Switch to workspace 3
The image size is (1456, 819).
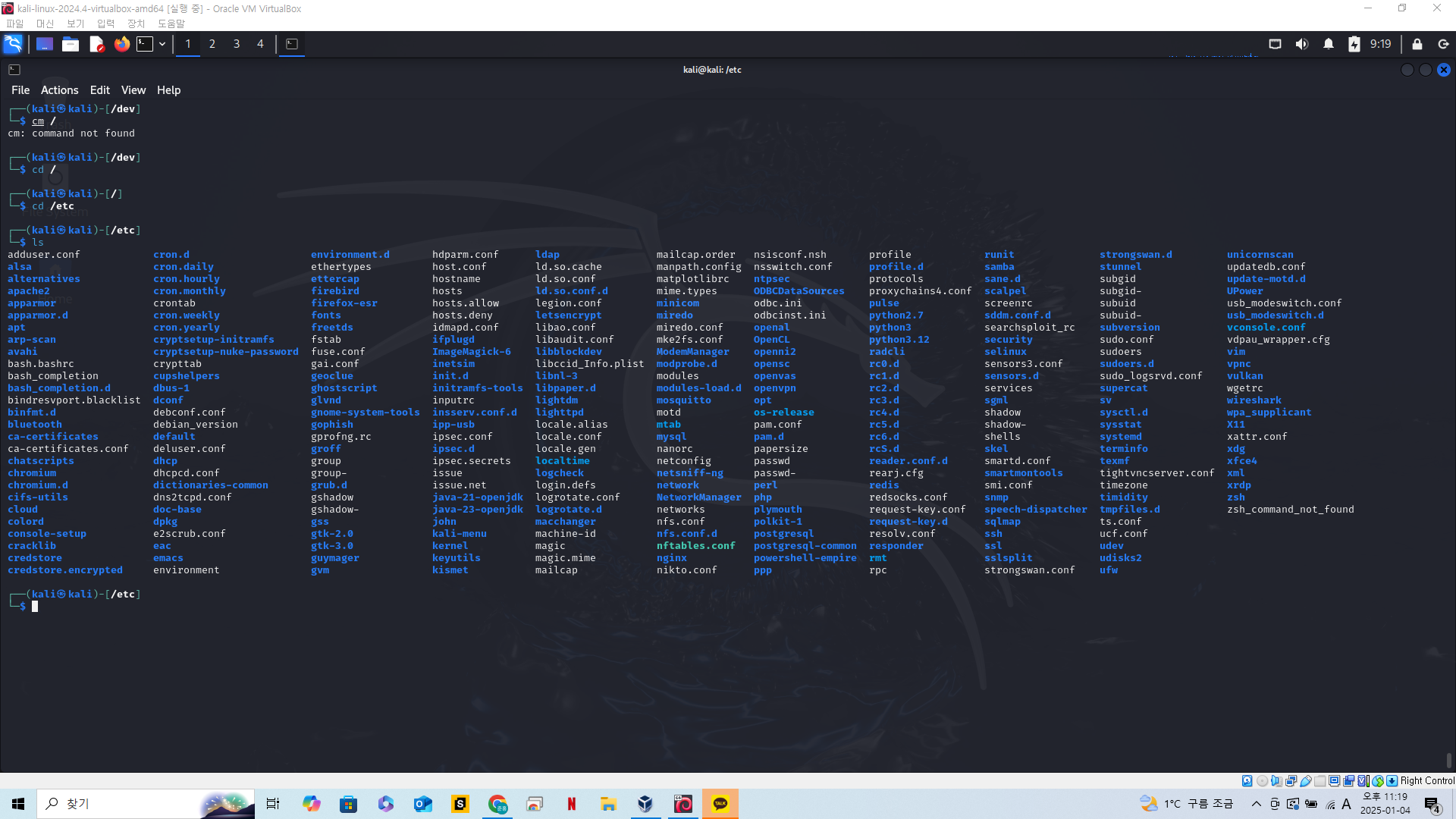point(237,44)
